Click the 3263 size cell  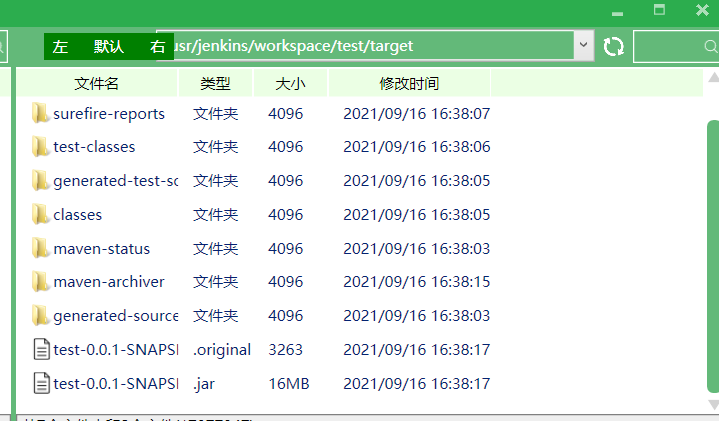(285, 349)
